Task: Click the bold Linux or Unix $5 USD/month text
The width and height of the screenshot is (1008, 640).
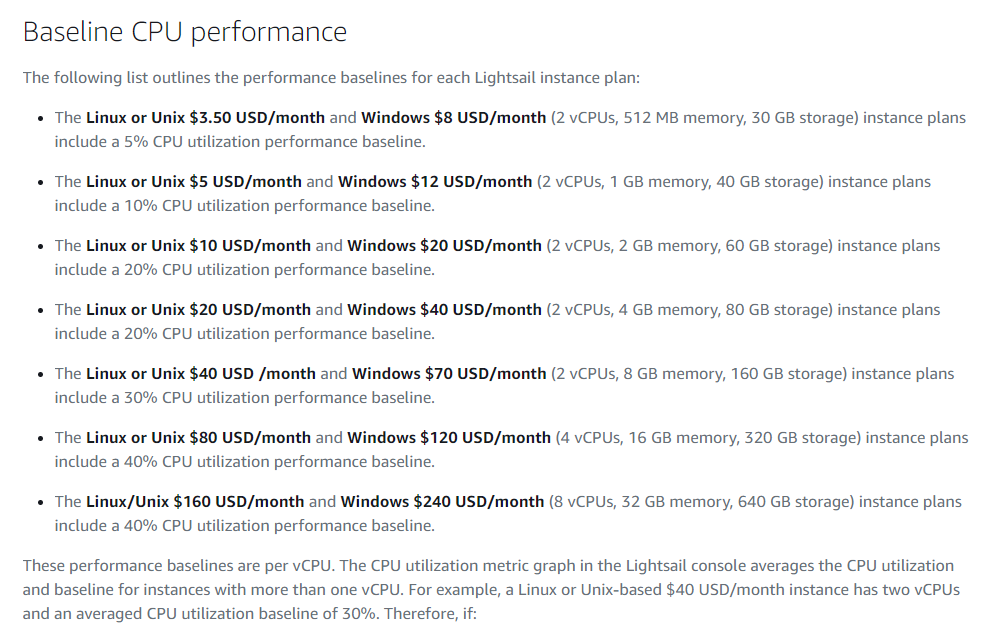Action: (x=193, y=182)
